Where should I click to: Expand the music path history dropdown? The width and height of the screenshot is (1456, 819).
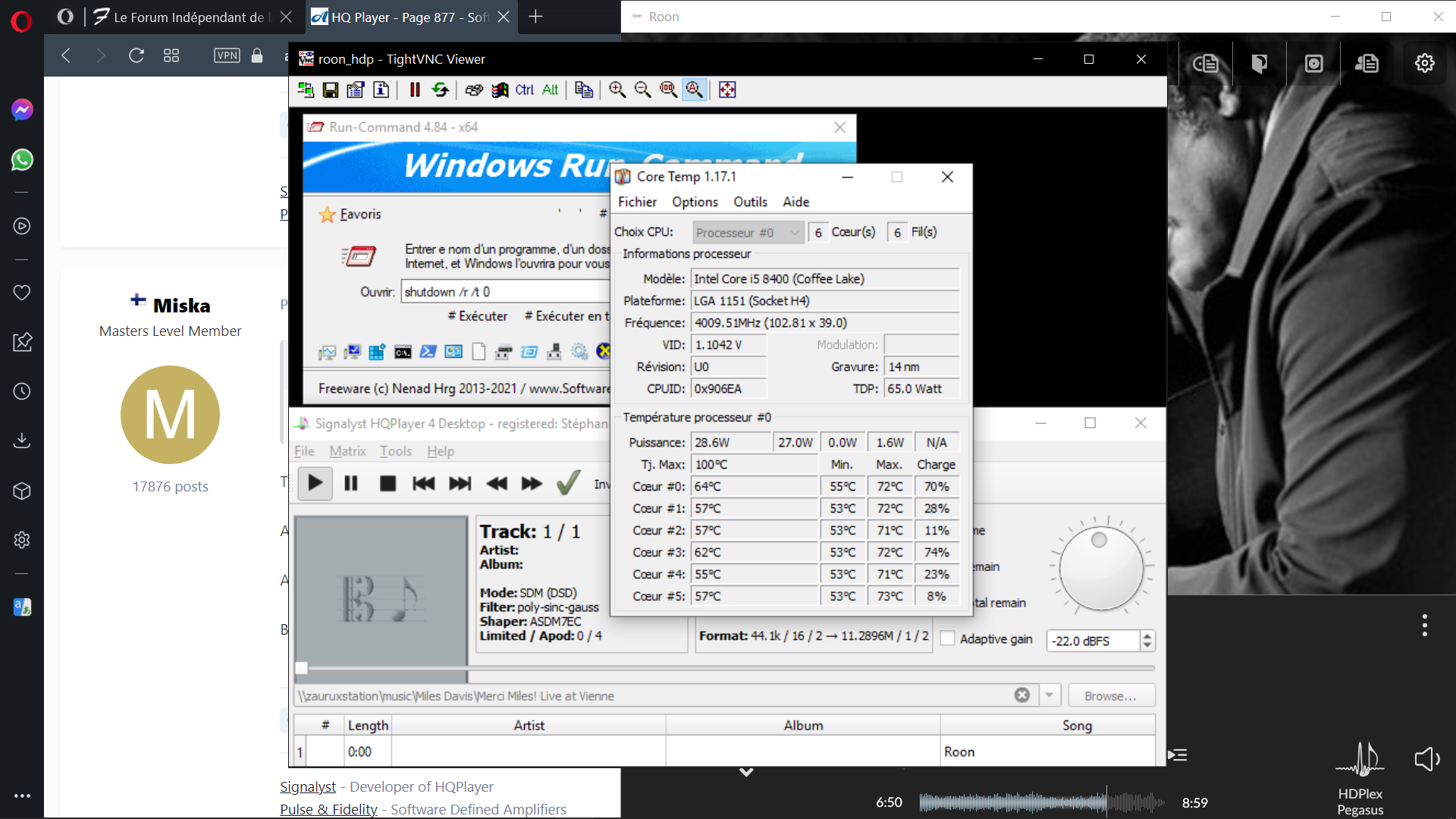1050,695
